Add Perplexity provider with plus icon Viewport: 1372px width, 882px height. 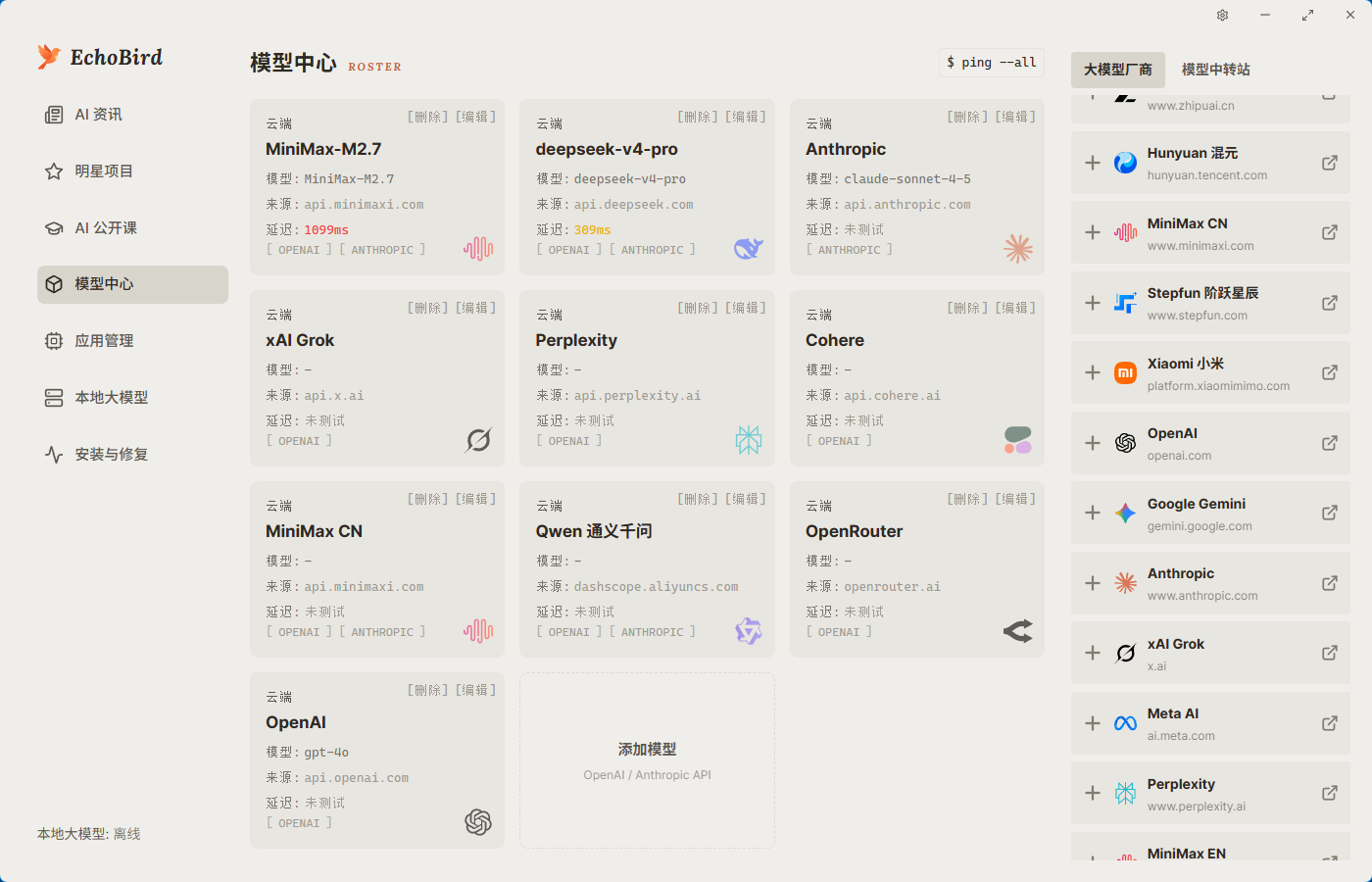(1093, 793)
